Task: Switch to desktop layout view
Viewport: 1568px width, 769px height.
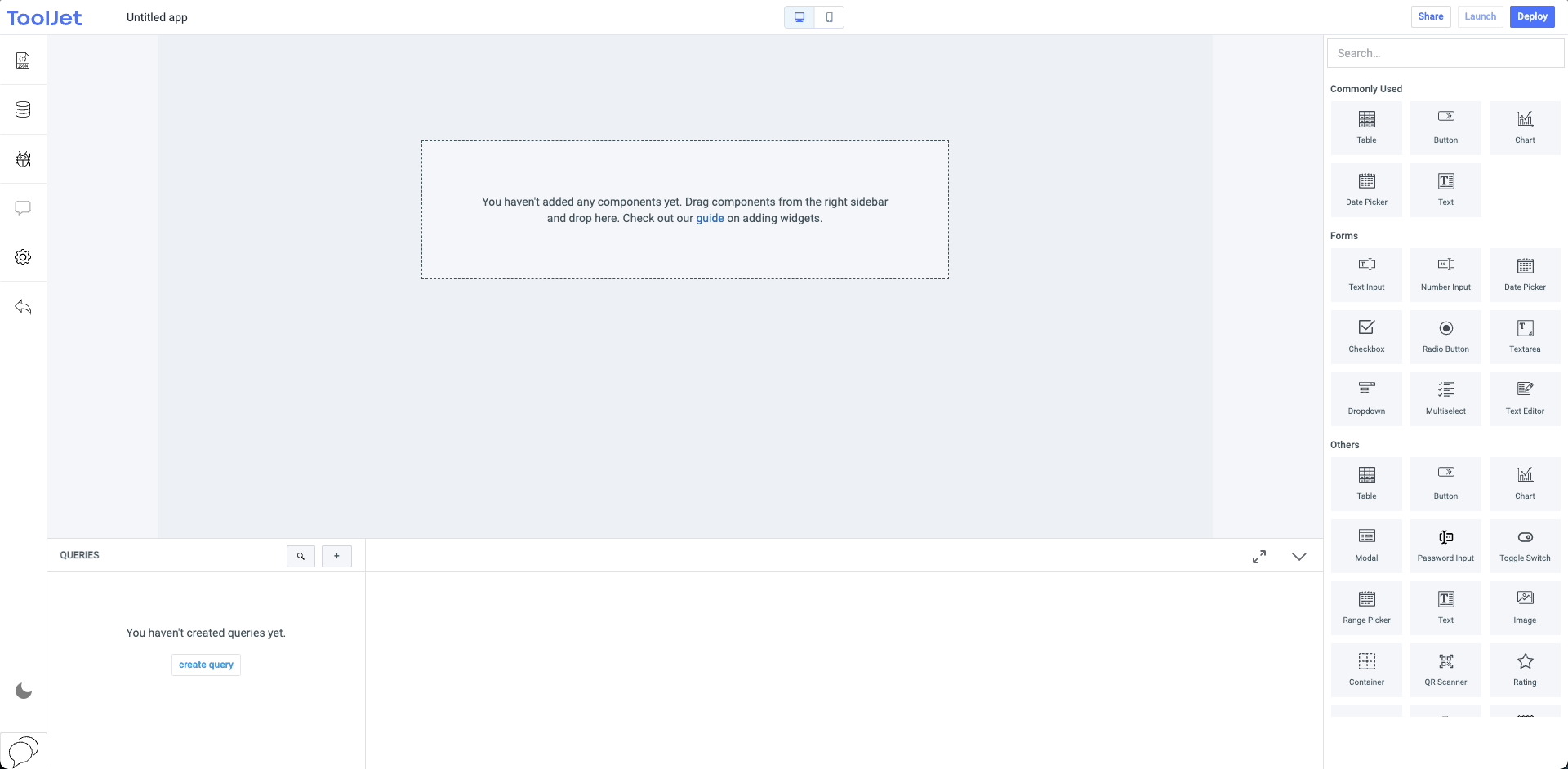Action: tap(800, 17)
